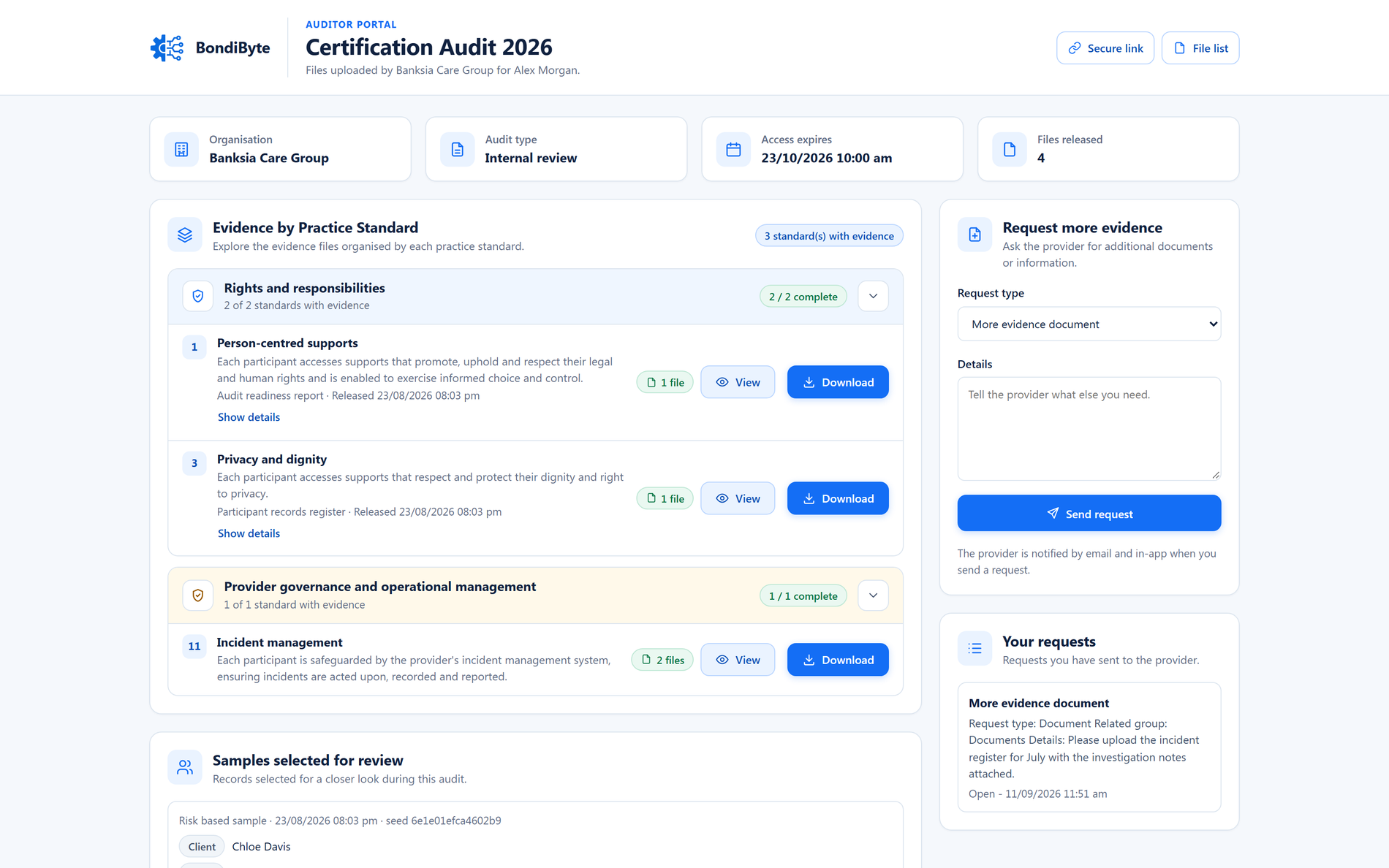
Task: Click the Details text area
Action: tap(1089, 429)
